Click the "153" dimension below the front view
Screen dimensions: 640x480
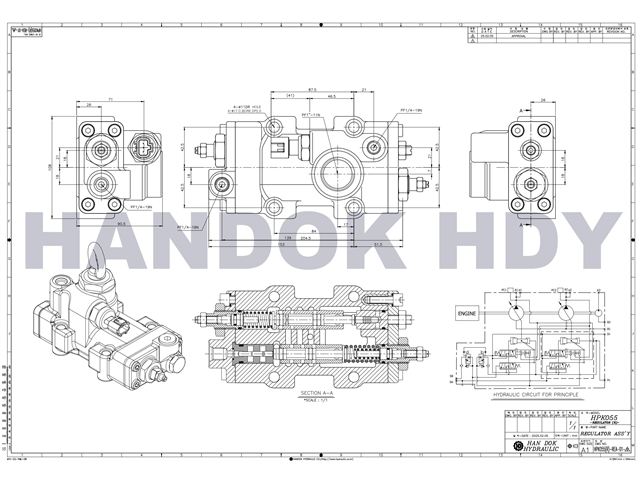coord(281,244)
